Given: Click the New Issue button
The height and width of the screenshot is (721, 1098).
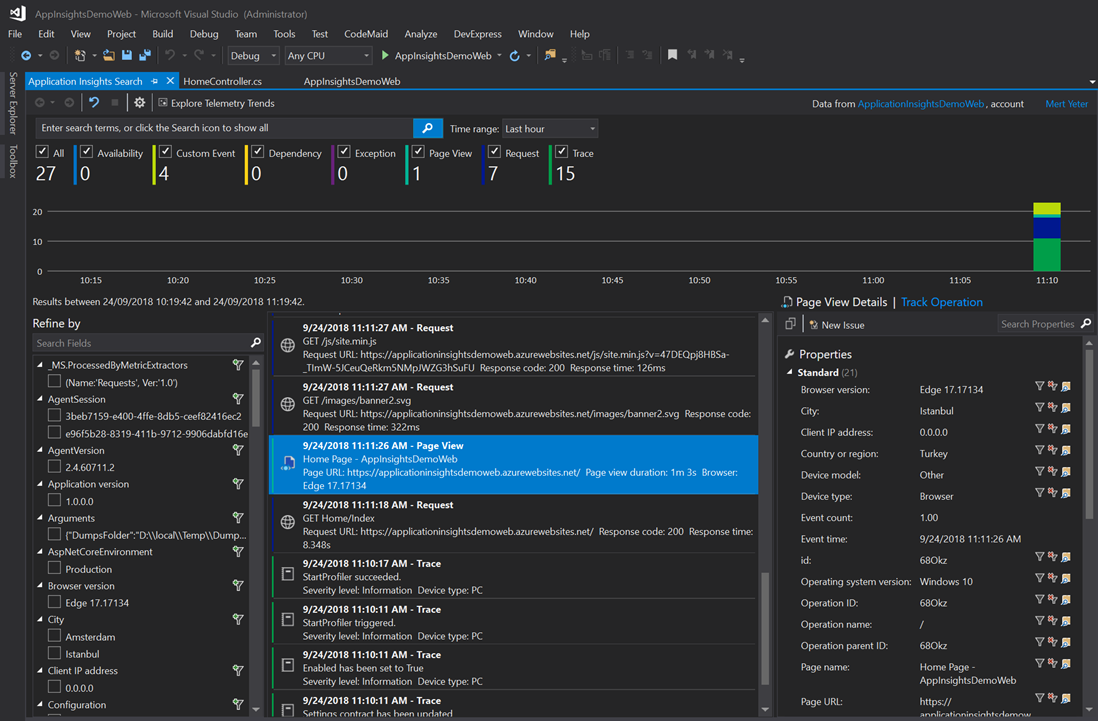Looking at the screenshot, I should coord(837,325).
